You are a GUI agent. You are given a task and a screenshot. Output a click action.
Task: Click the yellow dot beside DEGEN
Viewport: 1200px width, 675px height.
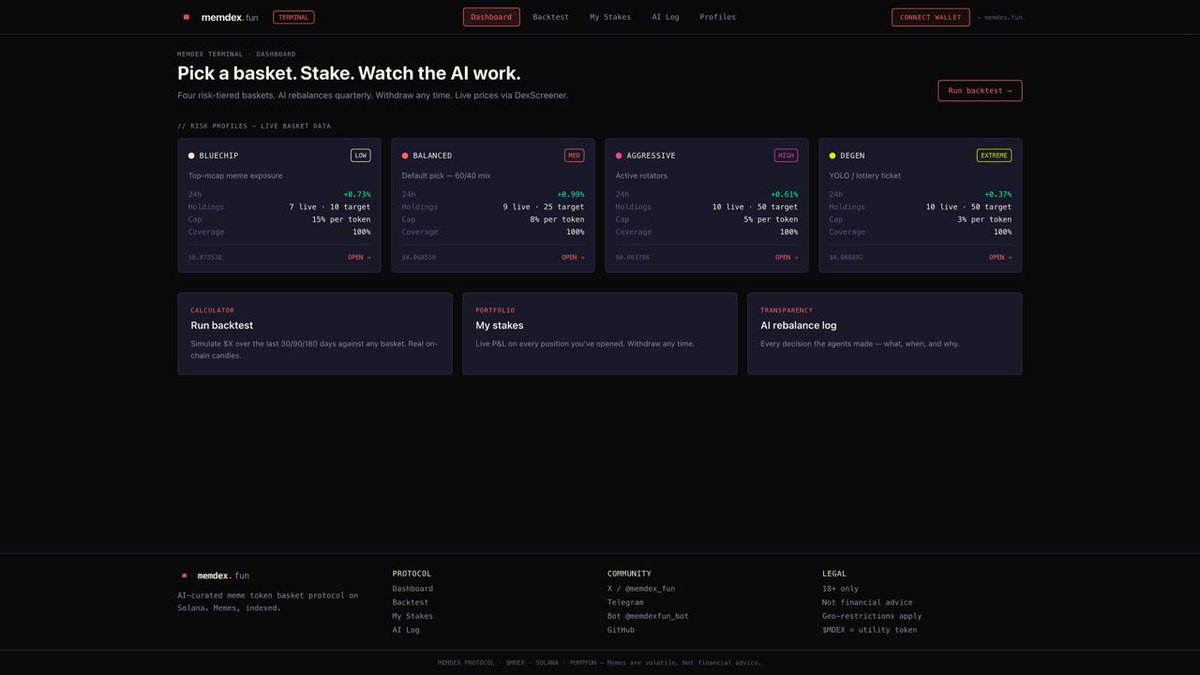click(x=832, y=156)
